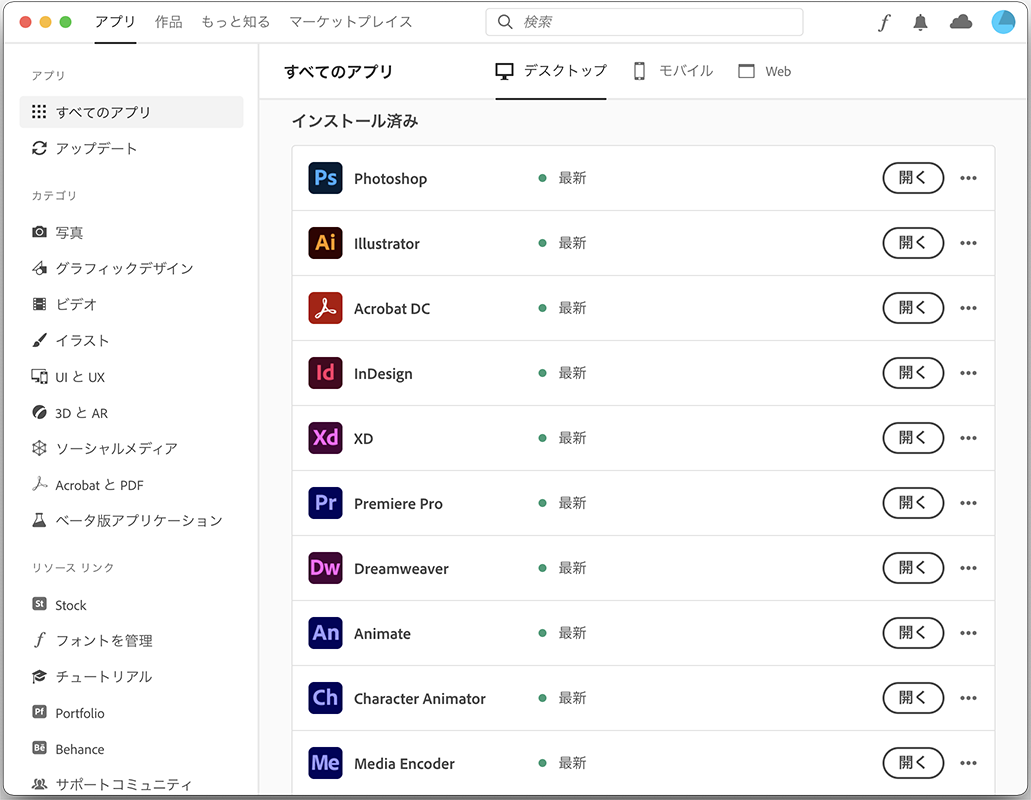Viewport: 1031px width, 800px height.
Task: Click 開く button for Premiere Pro
Action: point(913,504)
